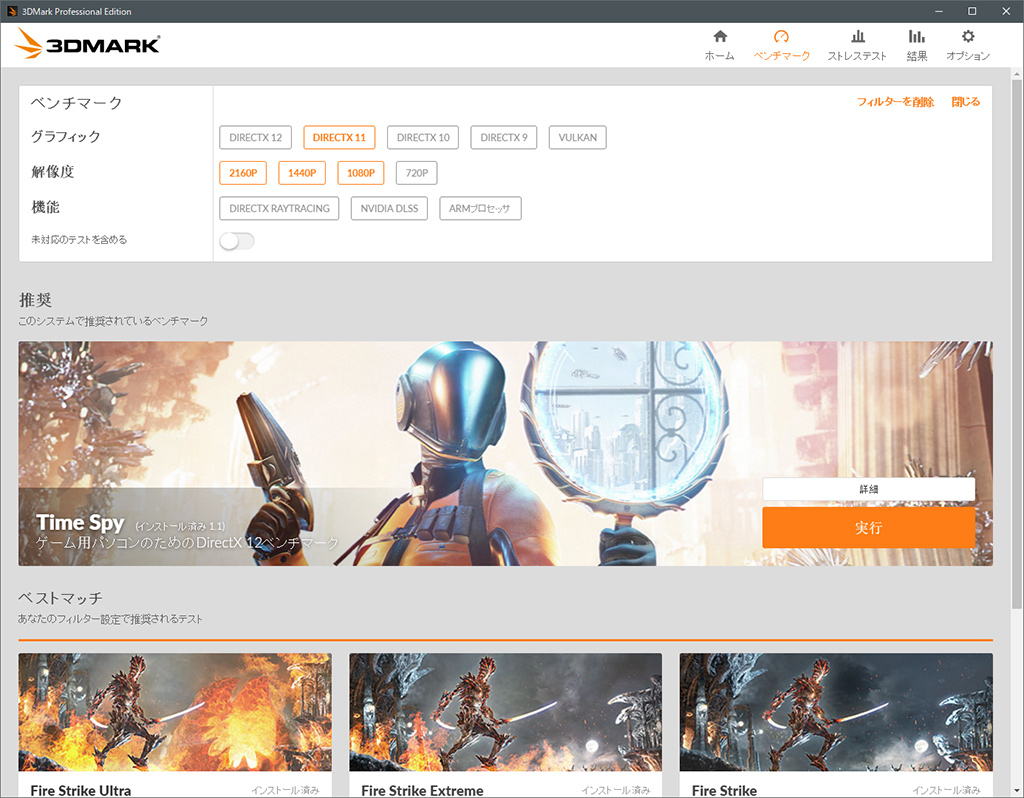Screen dimensions: 1024x798
Task: Toggle the DIRECTX 9 filter
Action: pos(504,137)
